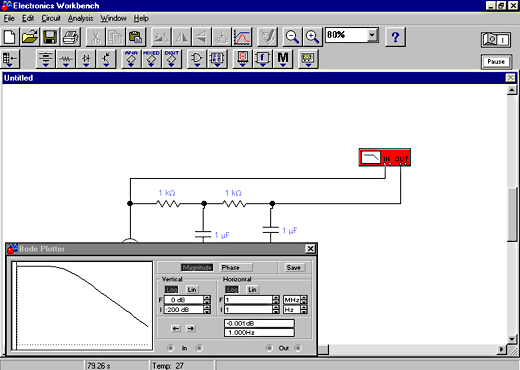Open the display graphs icon
The image size is (520, 370).
242,37
